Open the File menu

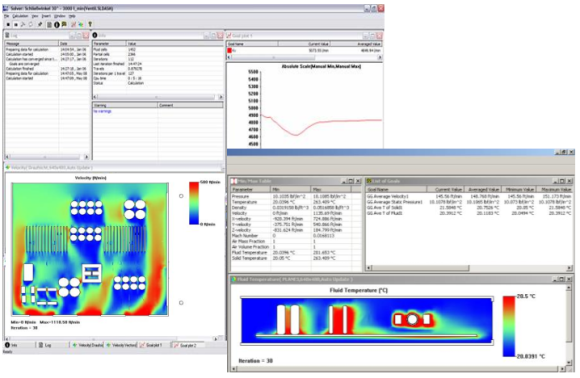point(6,16)
